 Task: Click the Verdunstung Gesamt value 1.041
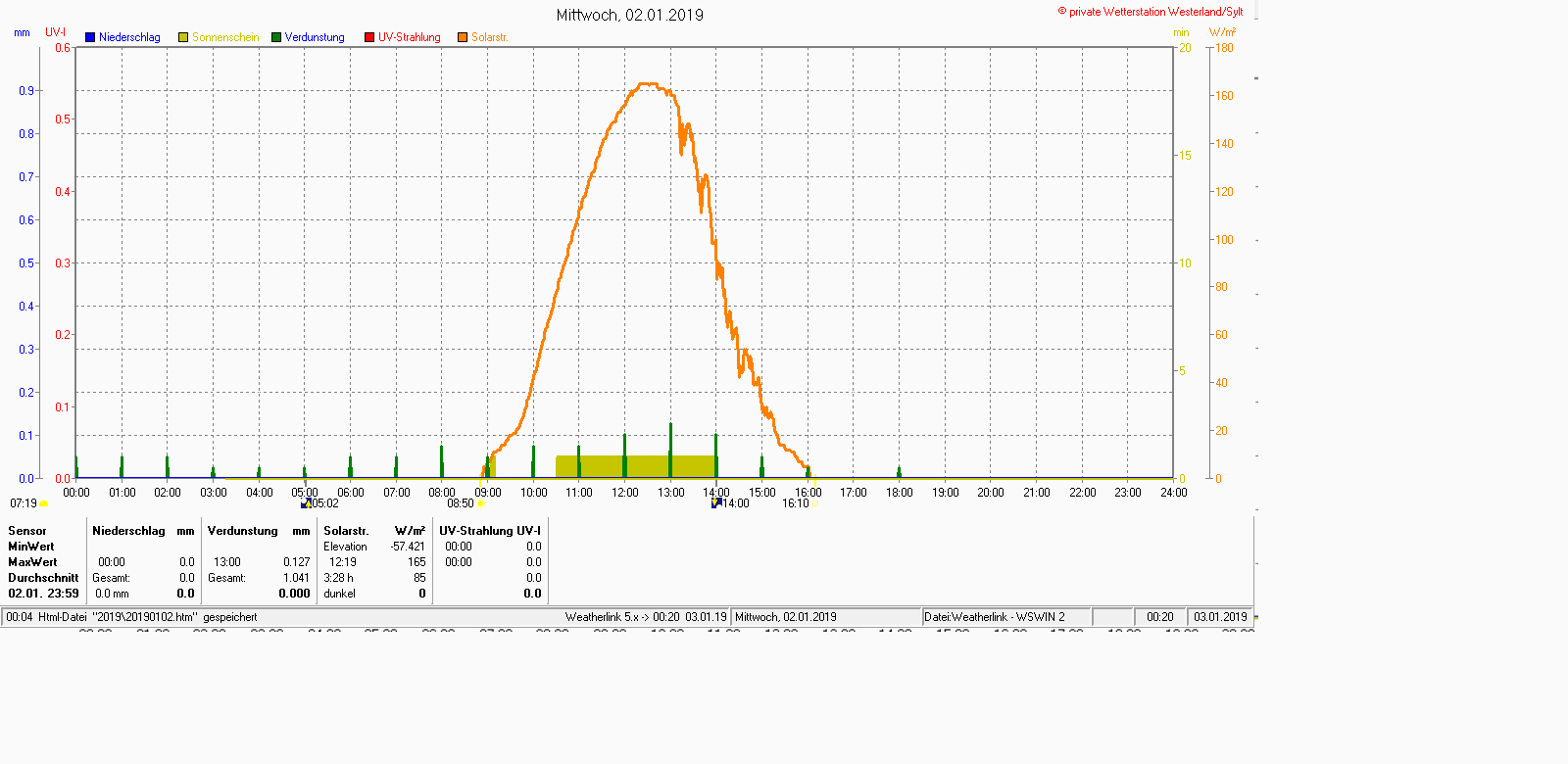coord(297,578)
